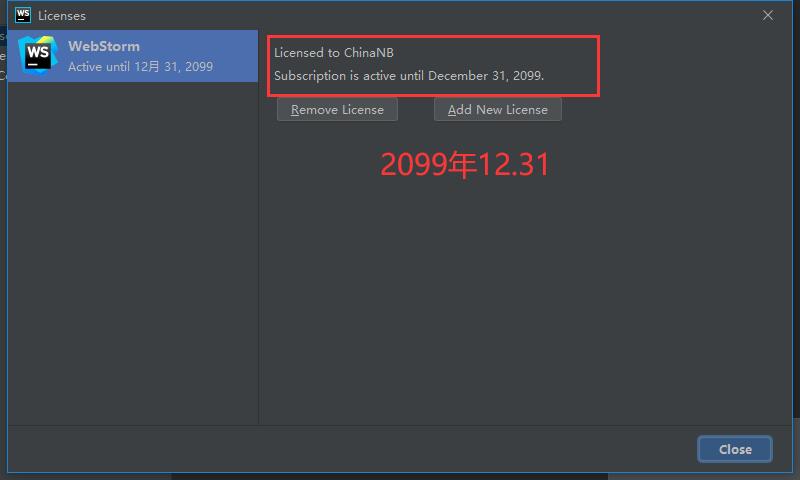Click the empty title bar area of the dialog
Viewport: 800px width, 480px height.
pos(423,16)
